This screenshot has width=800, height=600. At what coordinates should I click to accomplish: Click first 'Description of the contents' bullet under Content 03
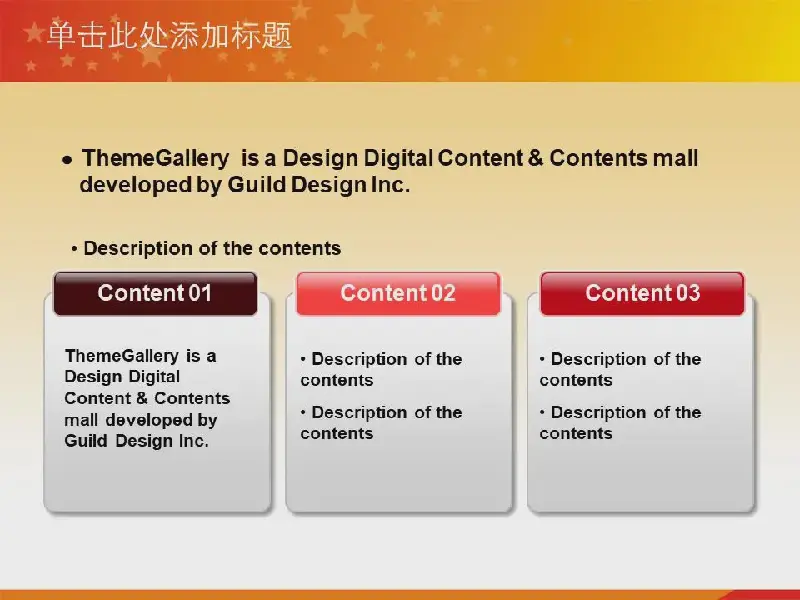[x=620, y=369]
